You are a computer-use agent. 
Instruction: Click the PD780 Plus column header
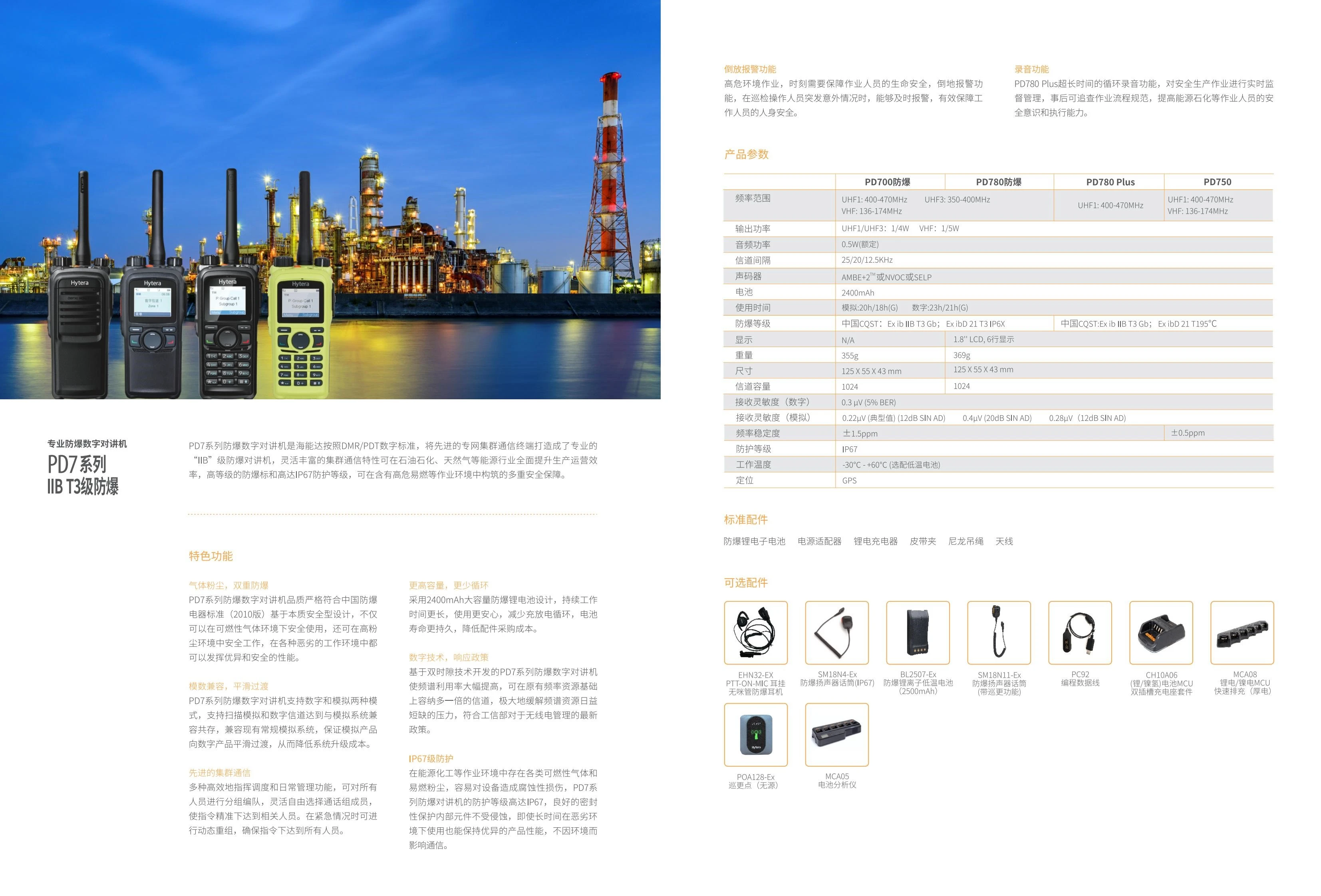tap(1110, 182)
